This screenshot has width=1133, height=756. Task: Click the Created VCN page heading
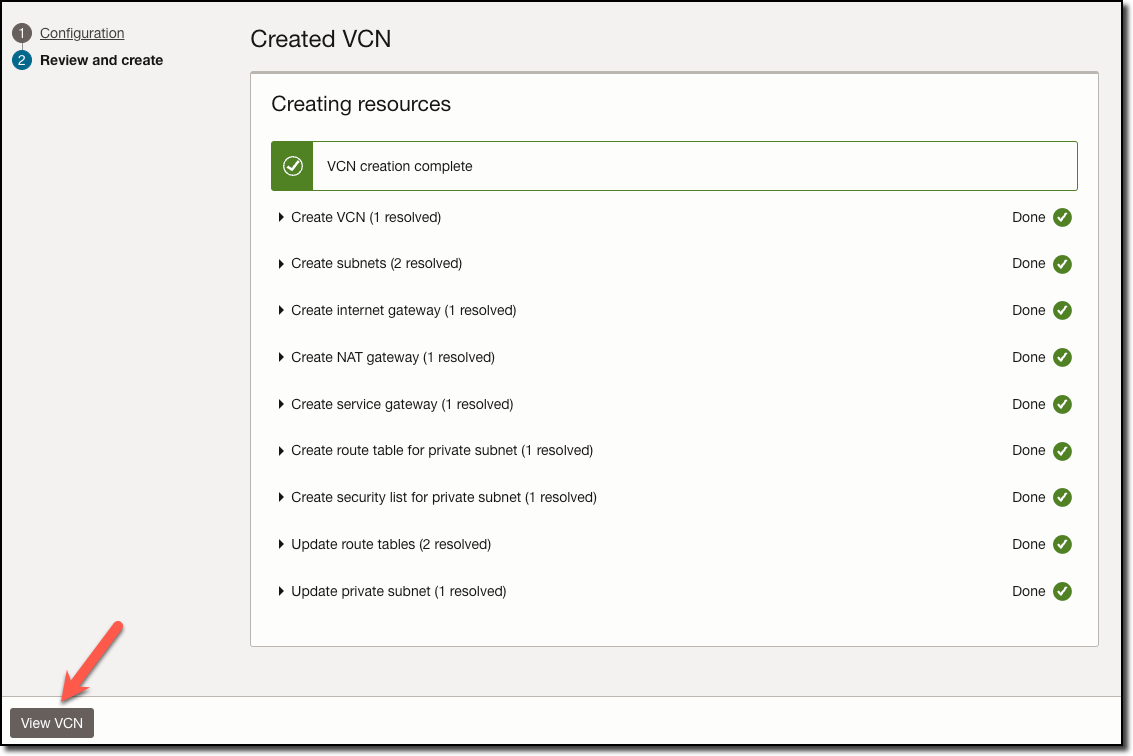(320, 39)
